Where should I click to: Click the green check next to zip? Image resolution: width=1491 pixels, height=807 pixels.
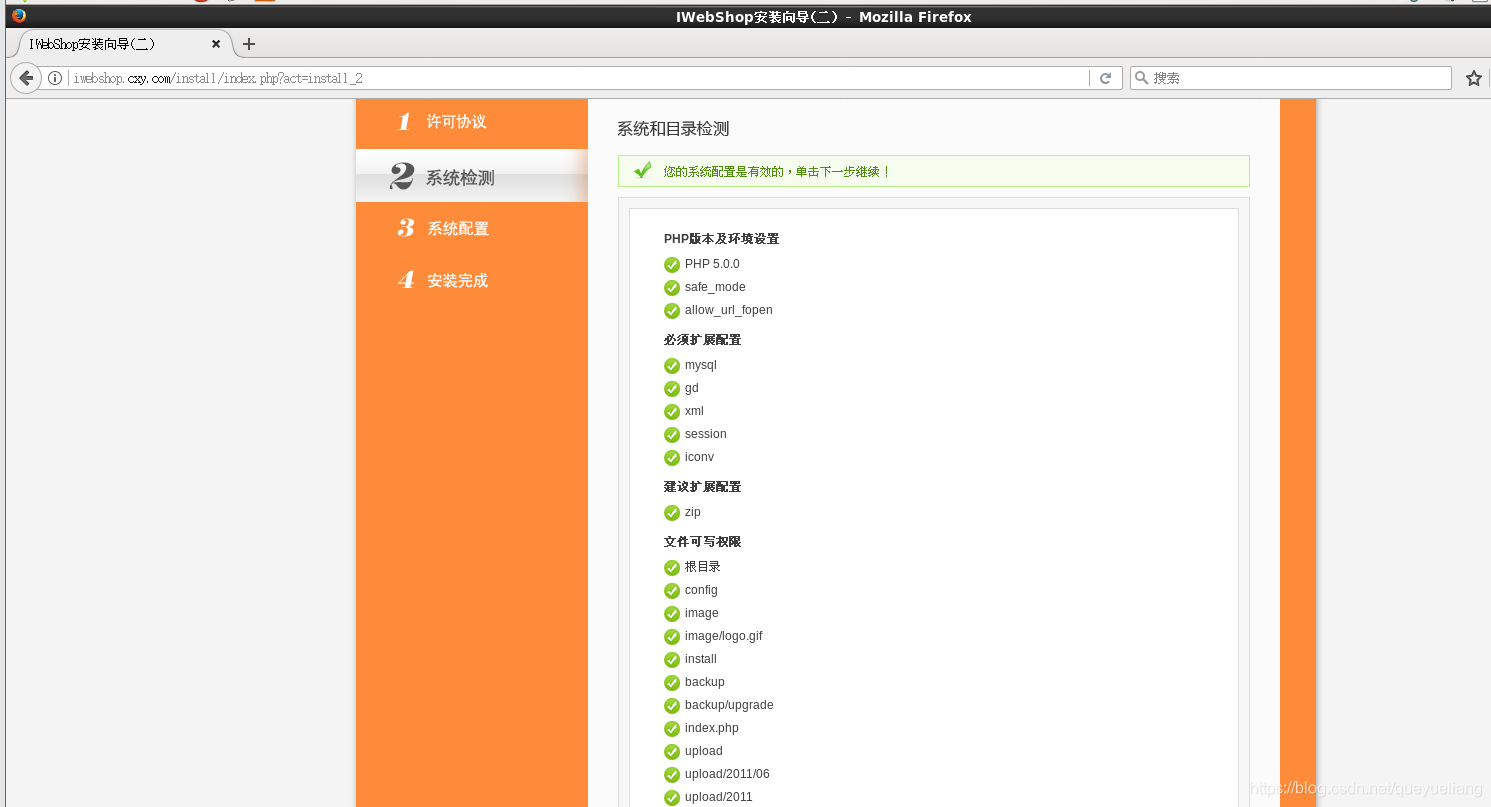672,513
